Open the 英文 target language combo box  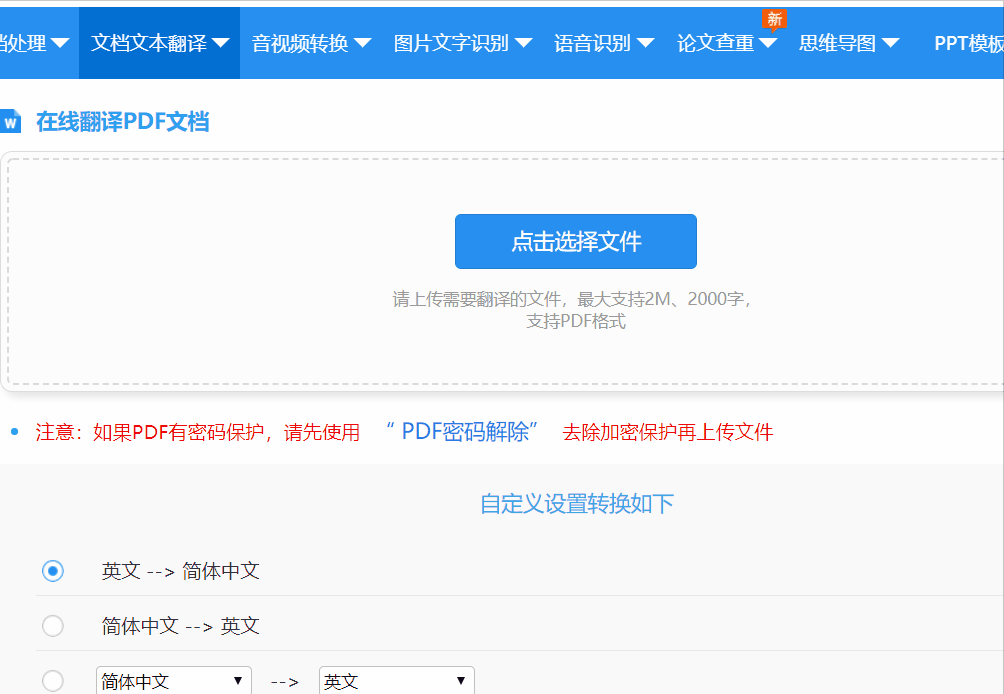click(x=396, y=680)
